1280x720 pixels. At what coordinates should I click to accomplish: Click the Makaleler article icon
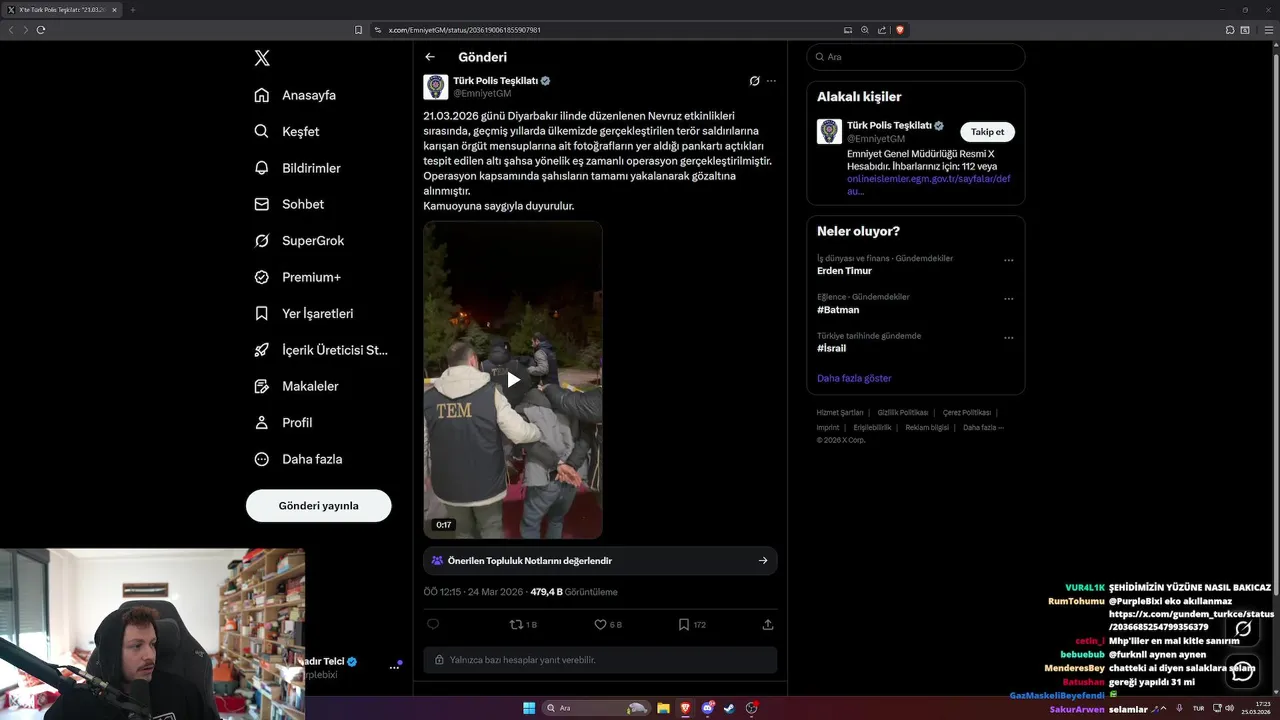[x=262, y=386]
